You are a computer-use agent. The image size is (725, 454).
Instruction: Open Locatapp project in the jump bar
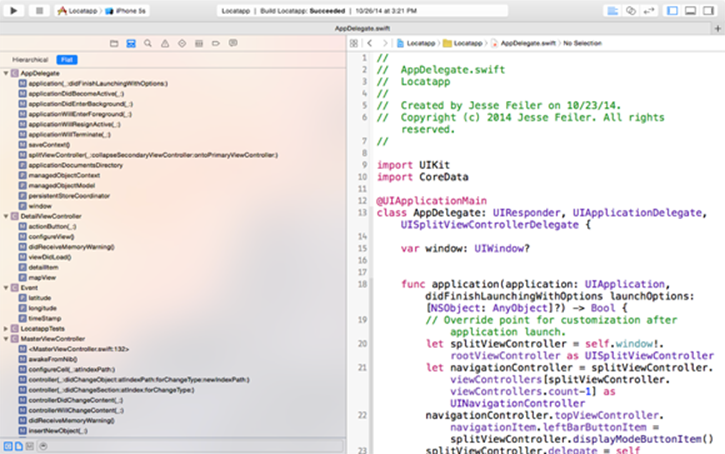pos(416,43)
